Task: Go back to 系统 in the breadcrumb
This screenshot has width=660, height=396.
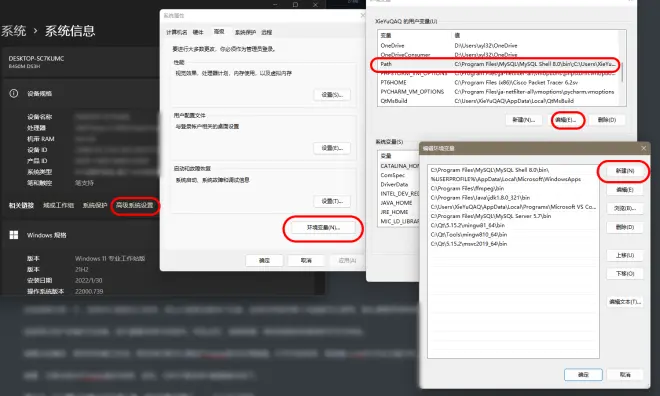Action: click(x=13, y=31)
